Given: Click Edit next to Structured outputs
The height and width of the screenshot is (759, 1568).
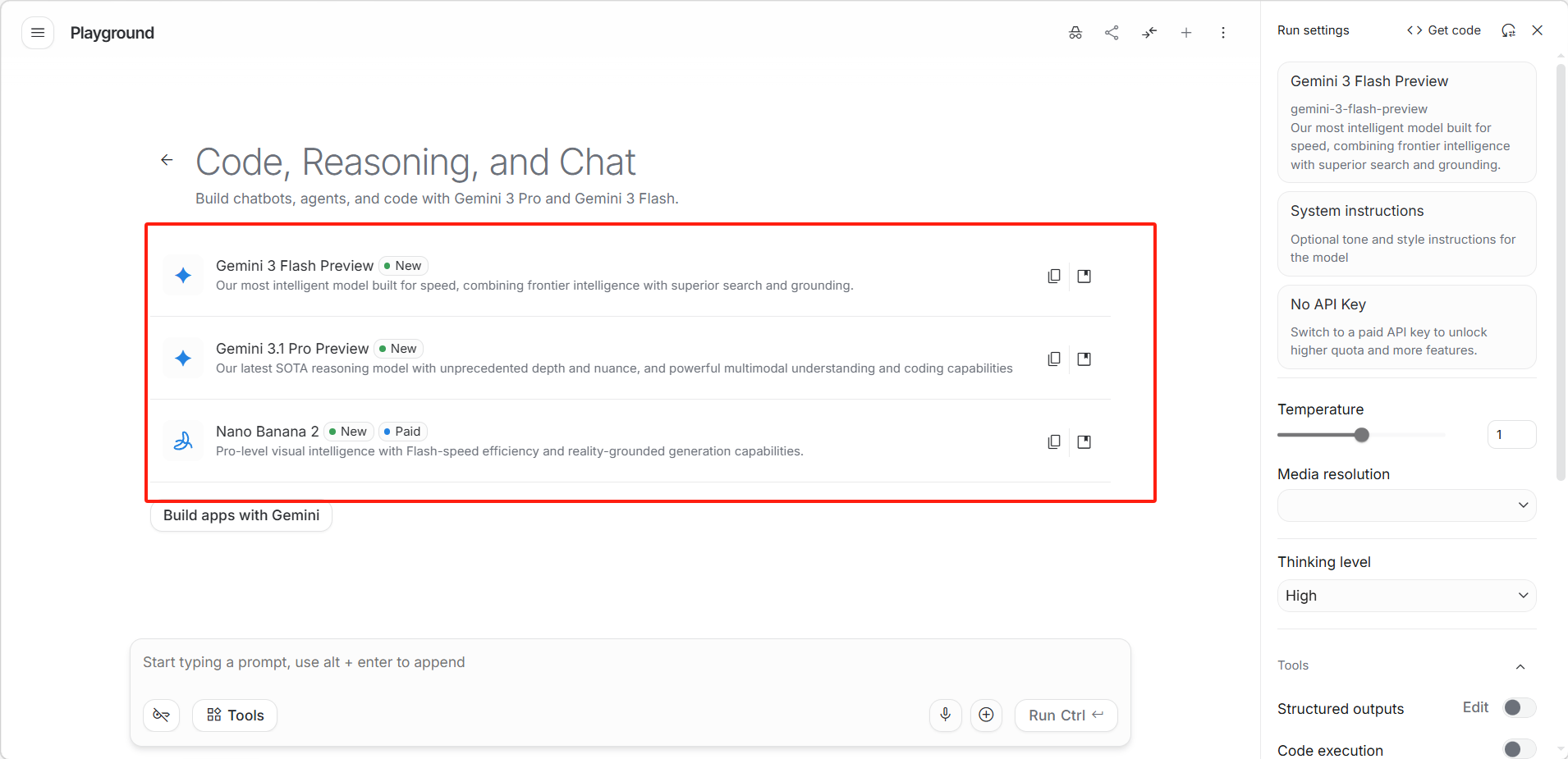Looking at the screenshot, I should click(x=1475, y=707).
